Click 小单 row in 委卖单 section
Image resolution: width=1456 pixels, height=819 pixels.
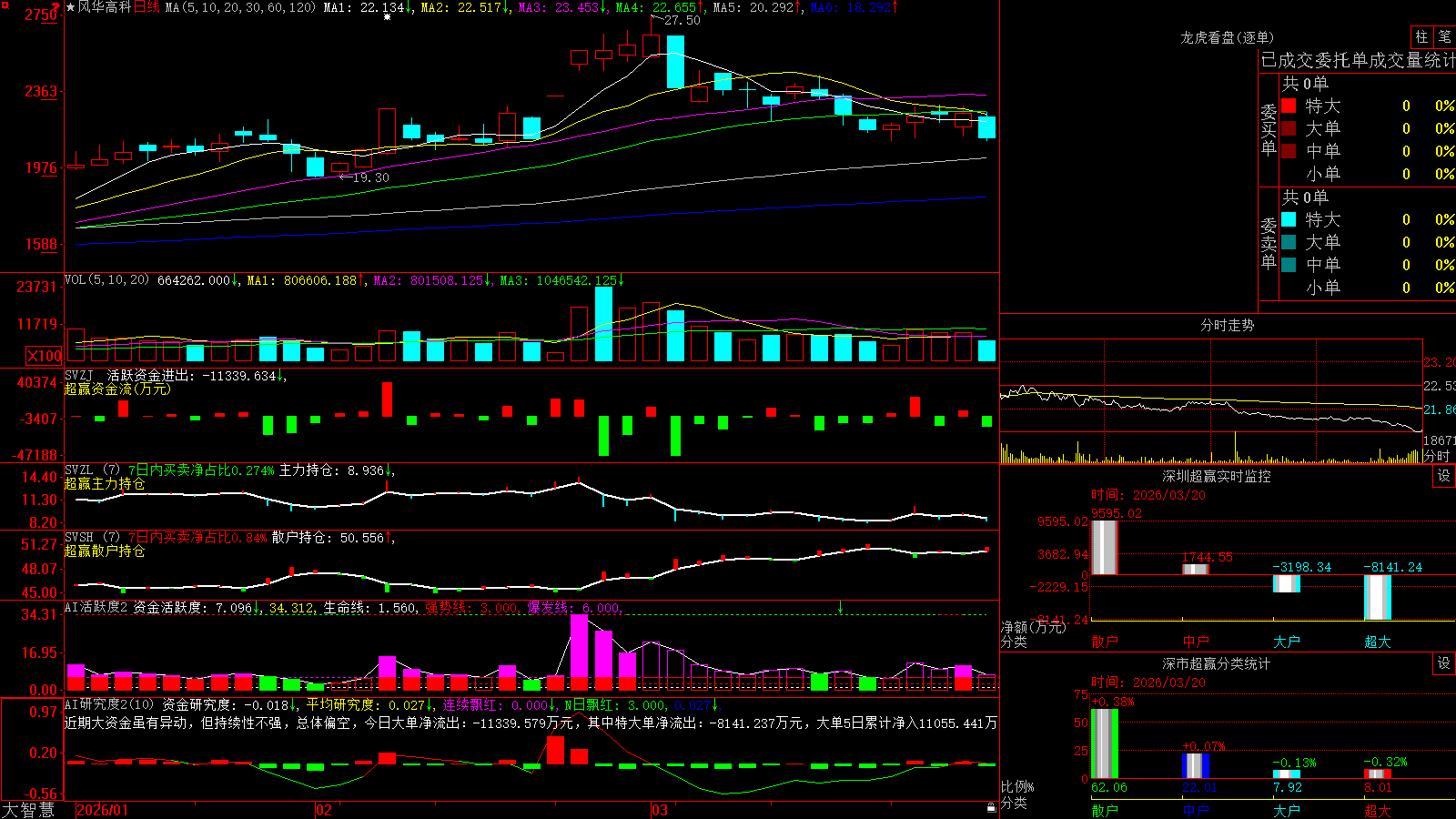pos(1368,288)
